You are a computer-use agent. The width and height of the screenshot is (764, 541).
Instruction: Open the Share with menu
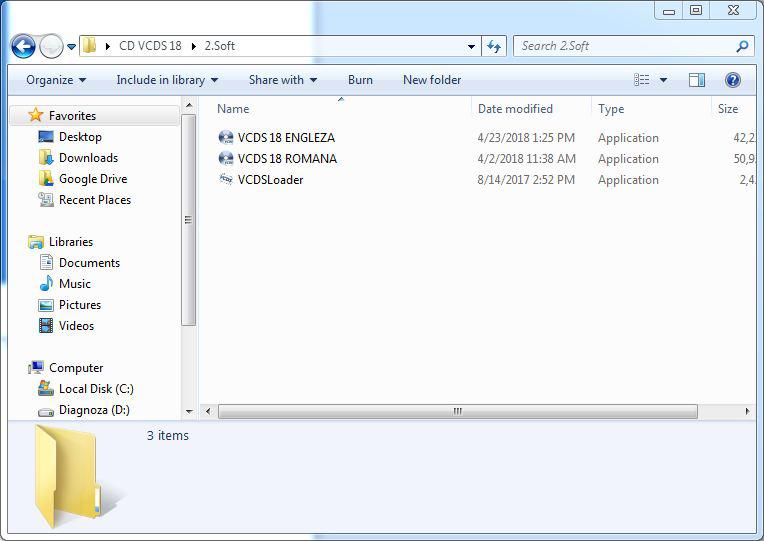point(283,80)
